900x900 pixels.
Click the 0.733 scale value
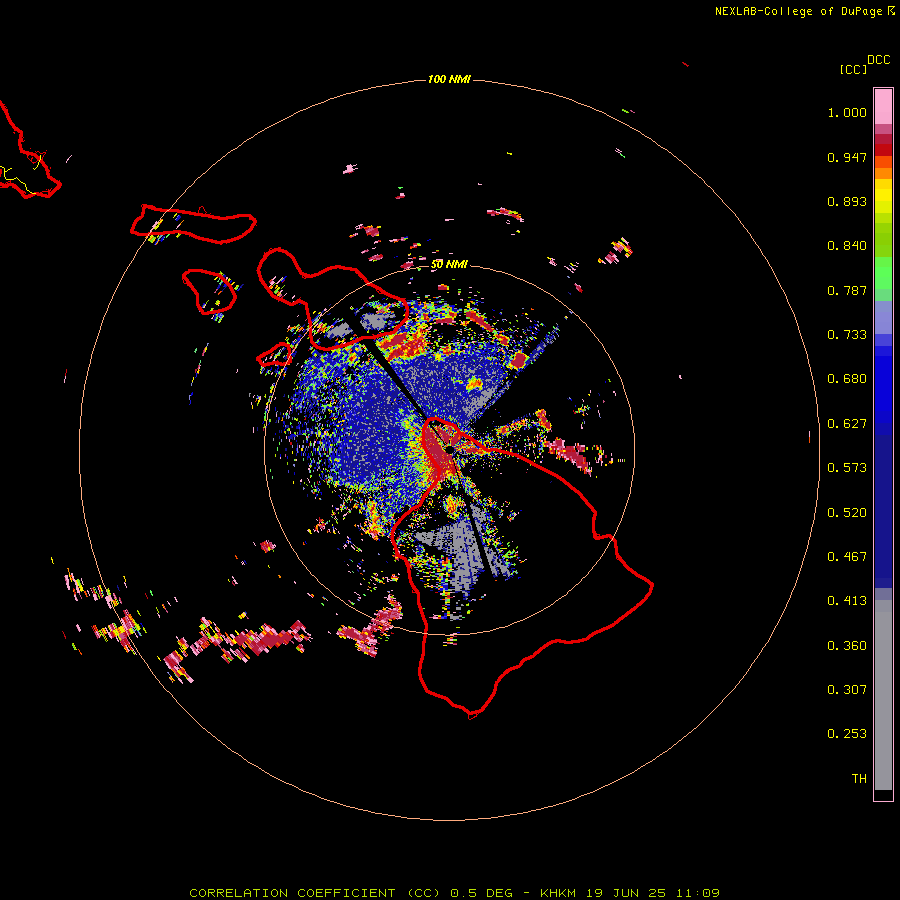tap(847, 335)
